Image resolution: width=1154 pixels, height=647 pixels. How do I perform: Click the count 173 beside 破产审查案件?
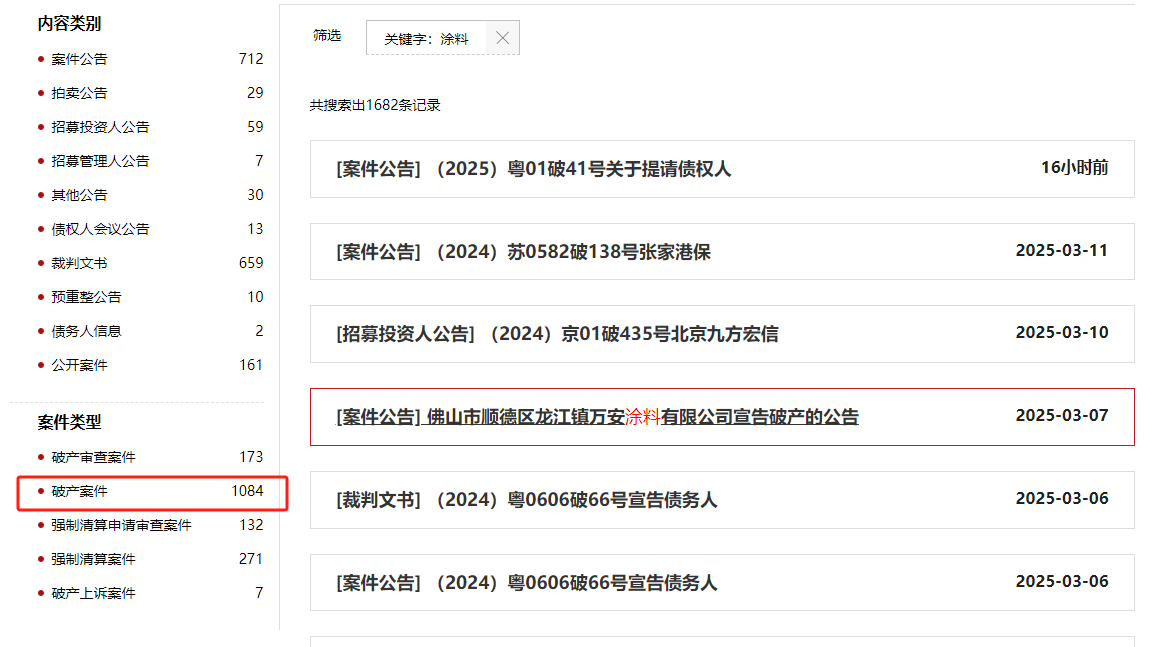click(251, 457)
